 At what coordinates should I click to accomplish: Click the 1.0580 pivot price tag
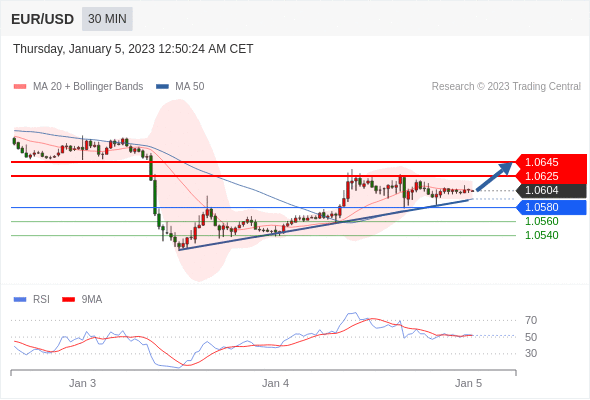551,207
